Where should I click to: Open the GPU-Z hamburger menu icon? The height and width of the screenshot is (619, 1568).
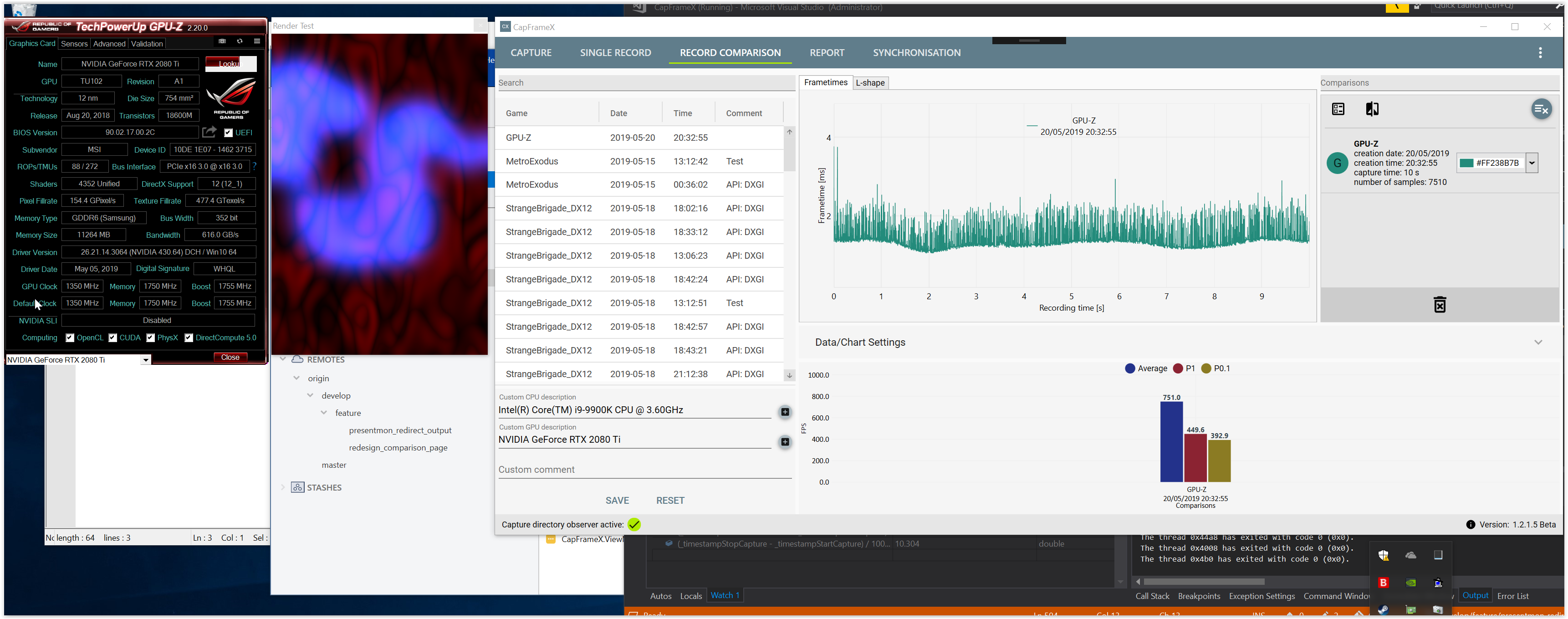[257, 41]
